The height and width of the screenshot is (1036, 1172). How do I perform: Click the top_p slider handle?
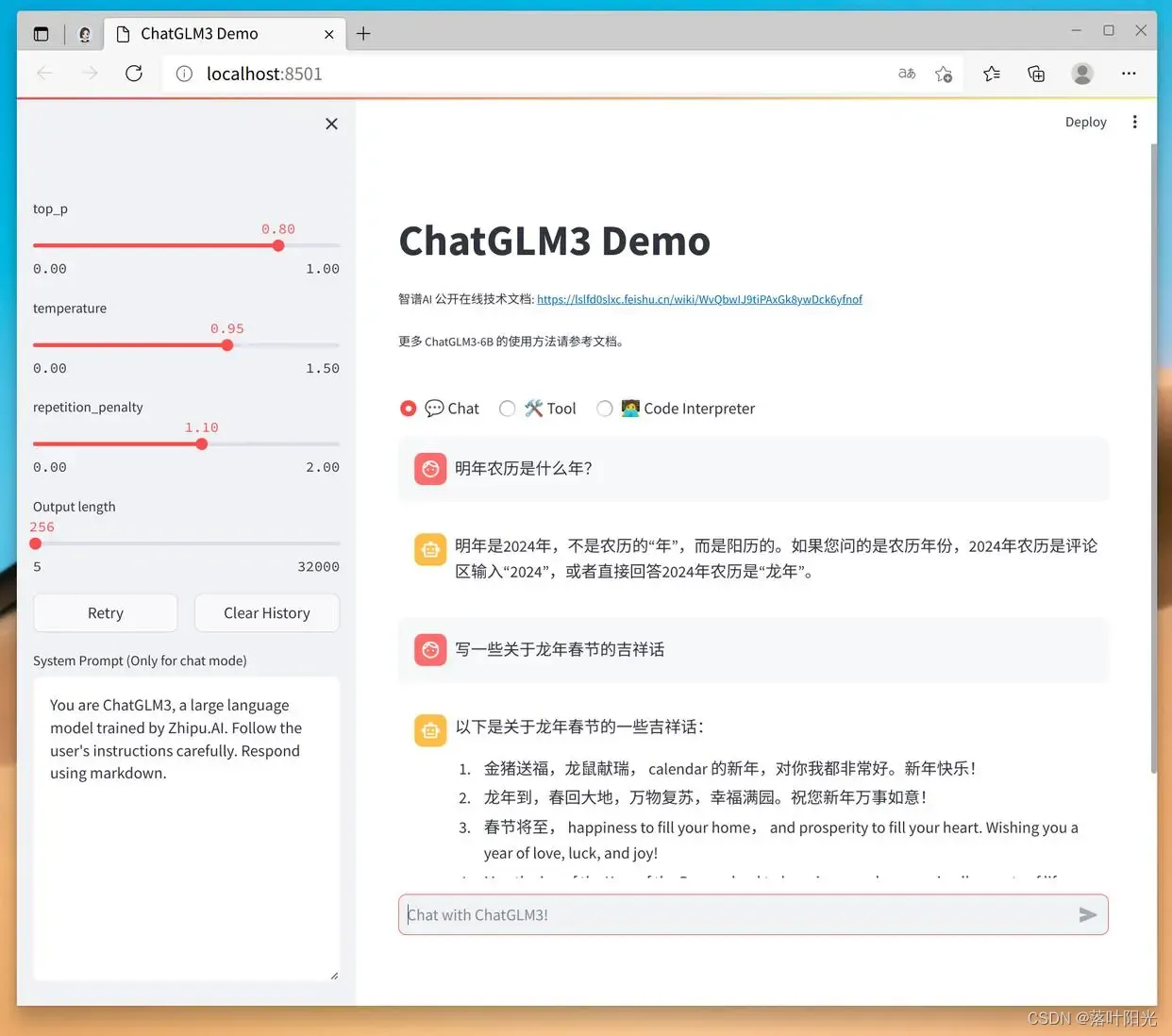pos(278,245)
